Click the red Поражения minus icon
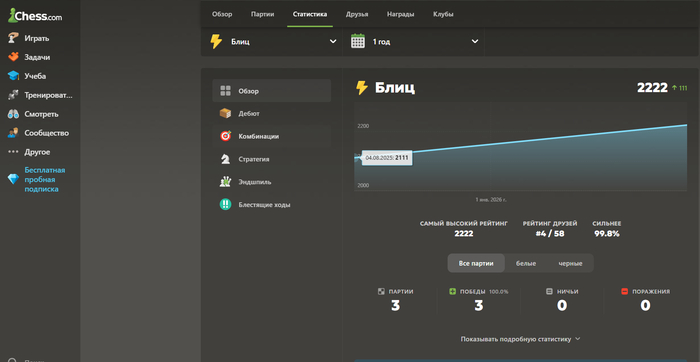700x362 pixels. tap(625, 291)
